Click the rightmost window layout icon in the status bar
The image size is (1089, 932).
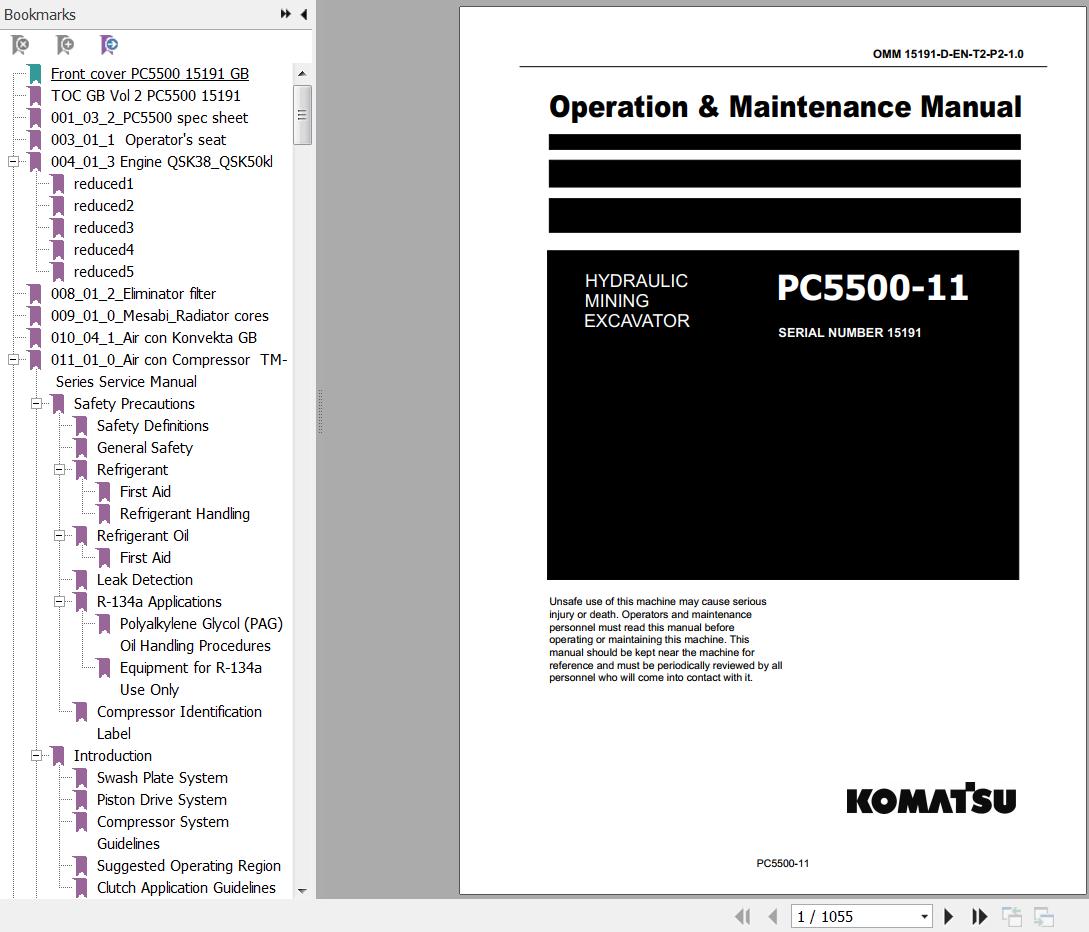click(1043, 917)
